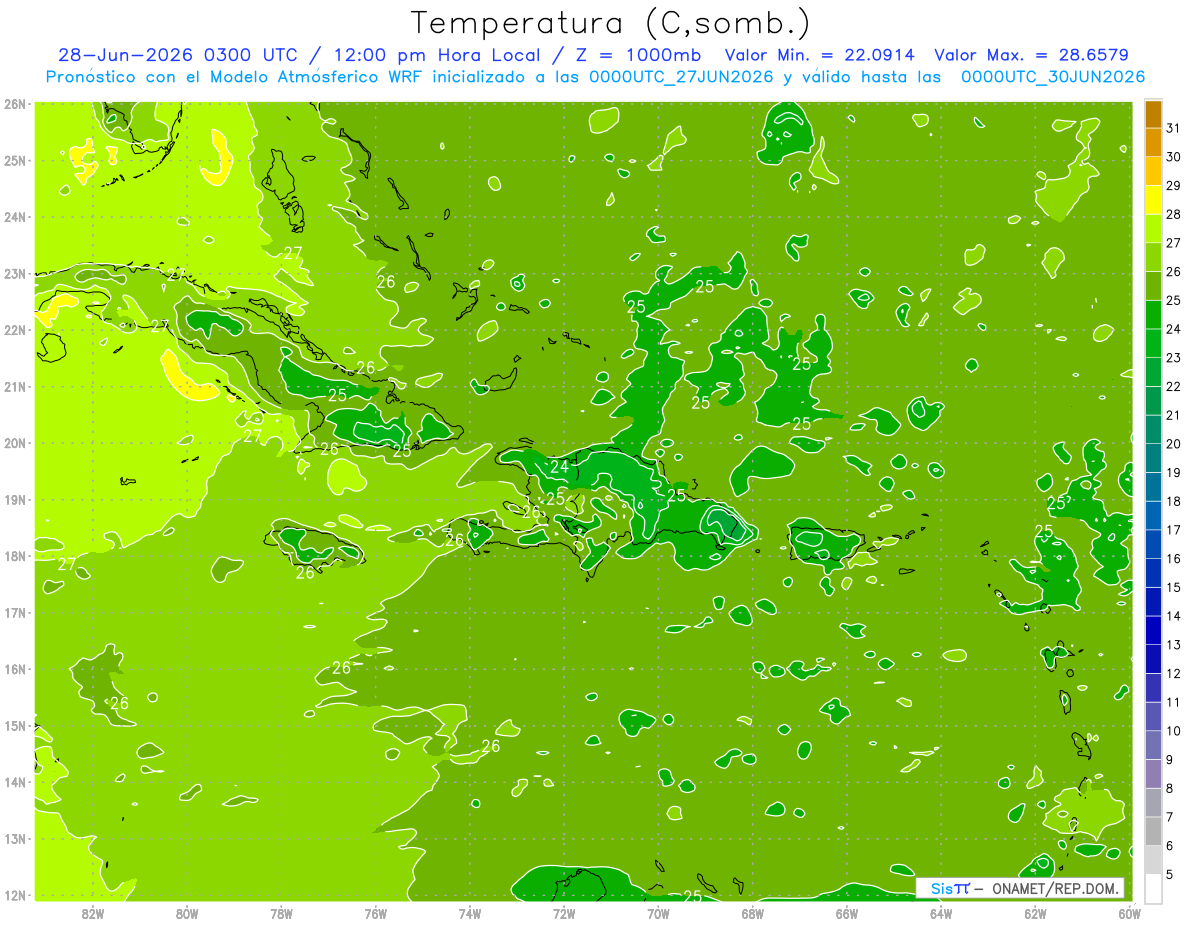1200x927 pixels.
Task: Click the "82W" longitude axis label
Action: click(x=93, y=913)
